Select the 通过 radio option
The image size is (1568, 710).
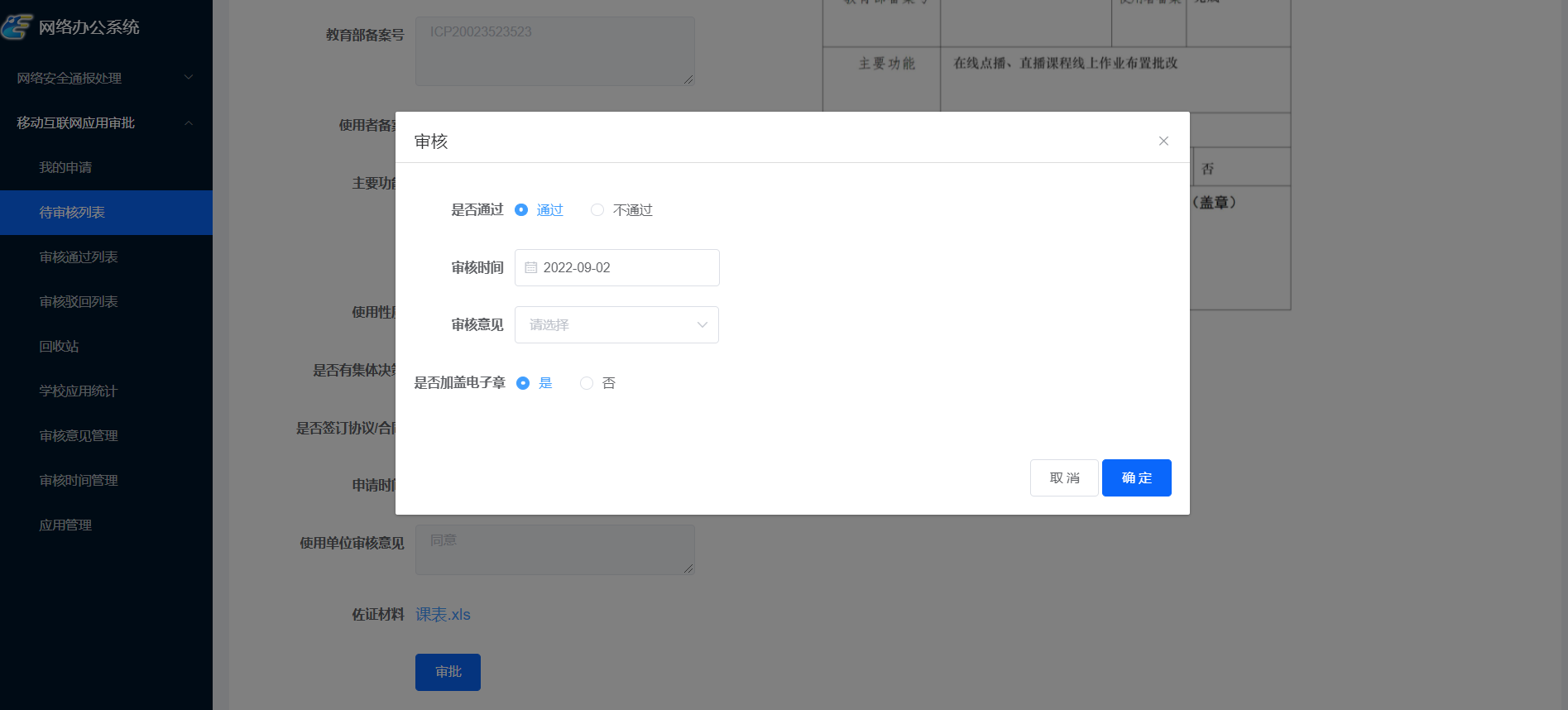(521, 210)
